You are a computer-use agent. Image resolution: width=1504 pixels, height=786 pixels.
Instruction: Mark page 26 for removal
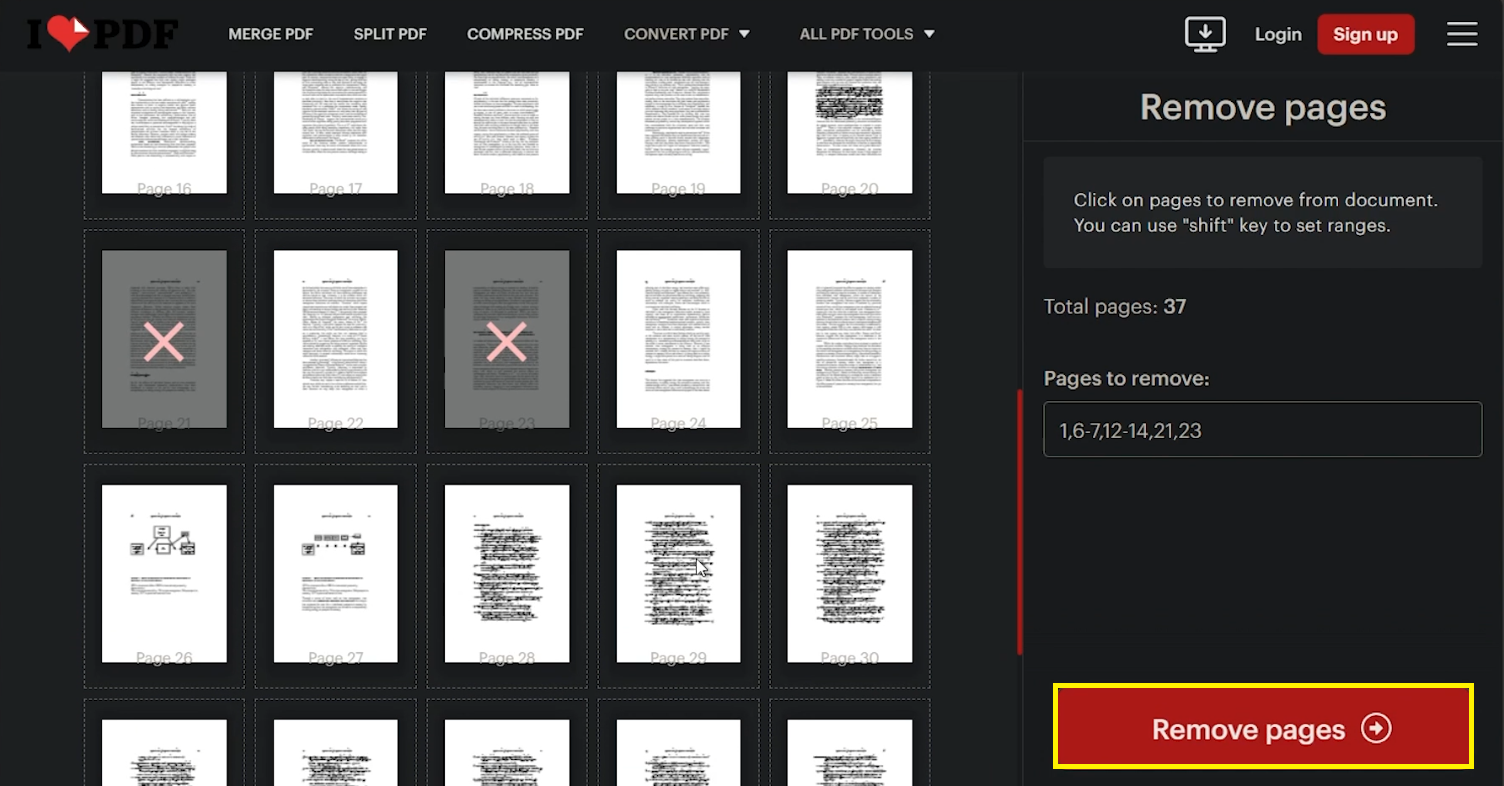[164, 573]
